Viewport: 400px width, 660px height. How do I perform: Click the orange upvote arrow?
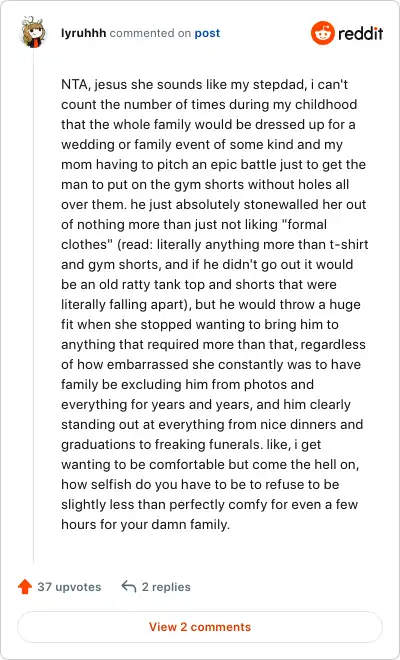tap(25, 586)
